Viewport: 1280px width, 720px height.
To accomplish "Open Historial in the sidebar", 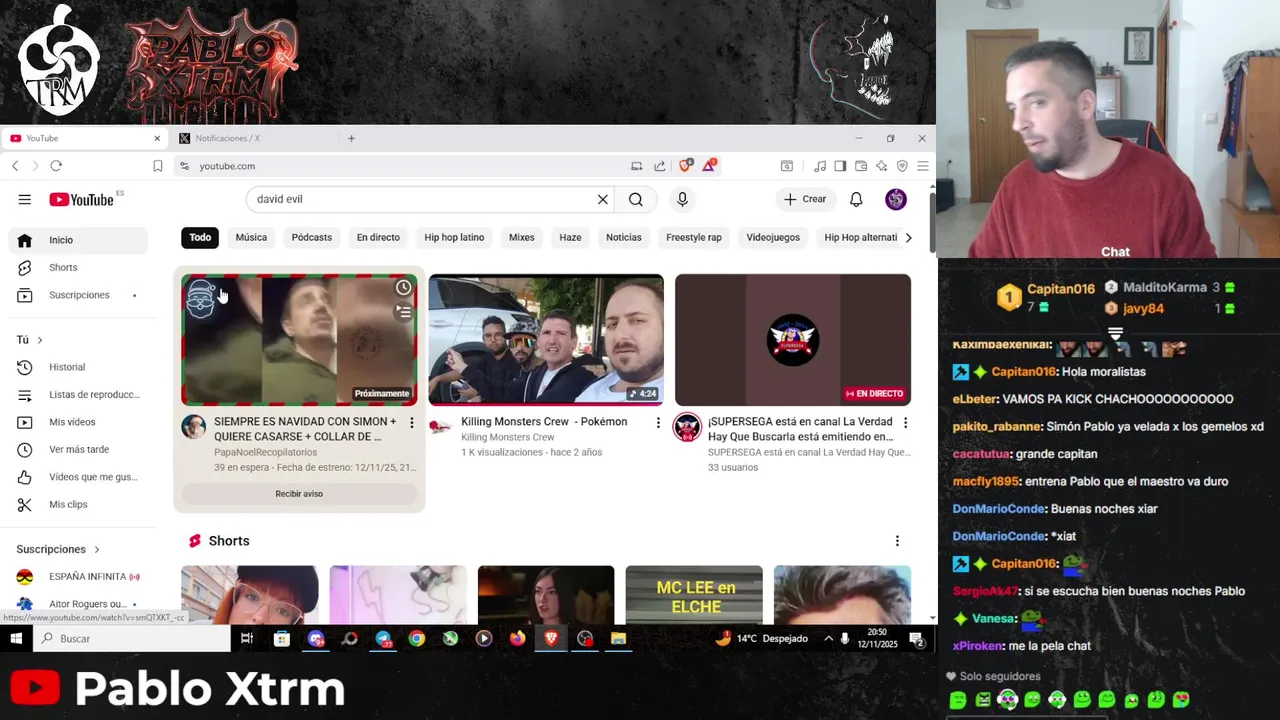I will coord(78,367).
